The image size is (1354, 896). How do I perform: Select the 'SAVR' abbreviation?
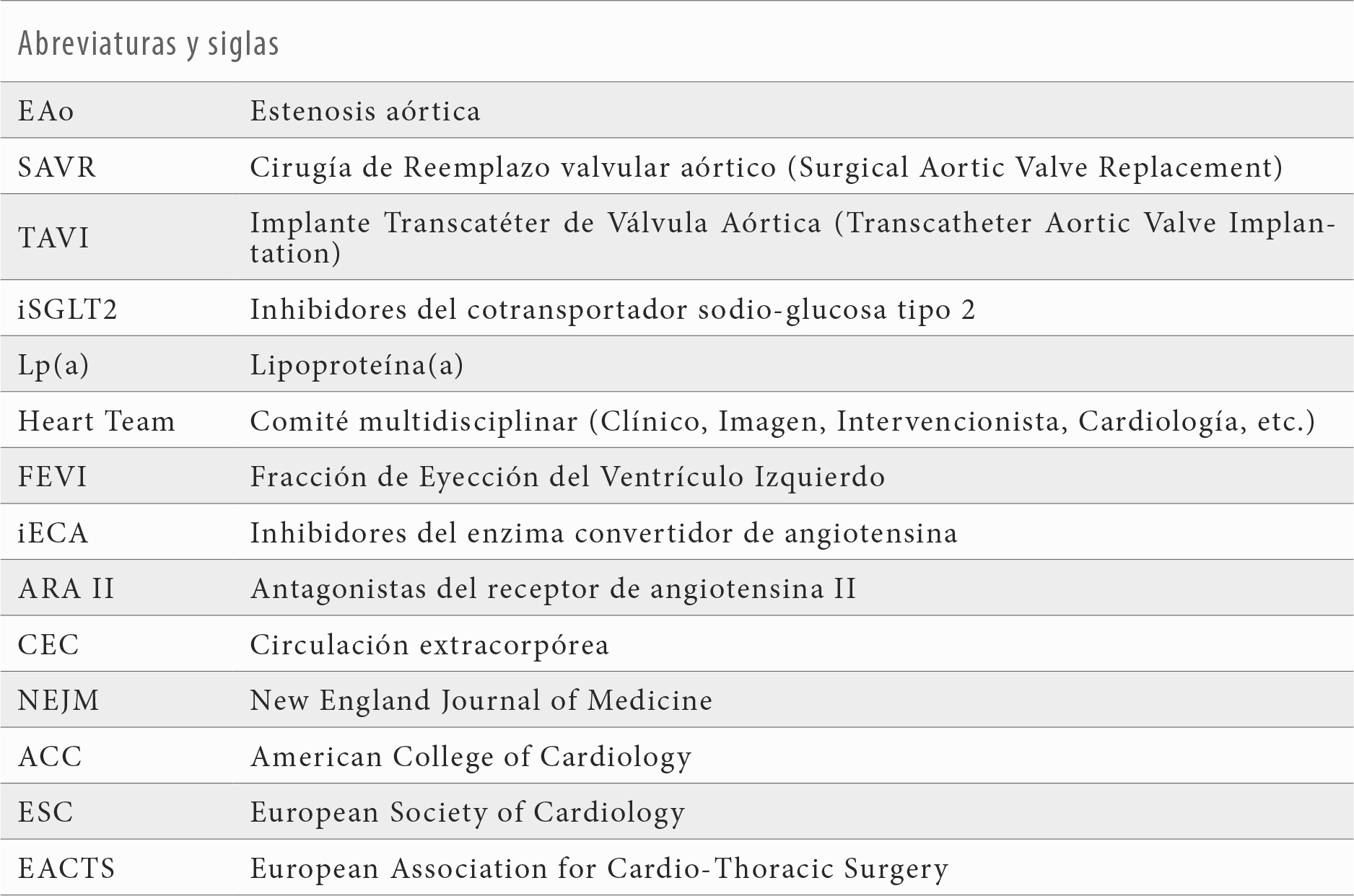(x=57, y=167)
